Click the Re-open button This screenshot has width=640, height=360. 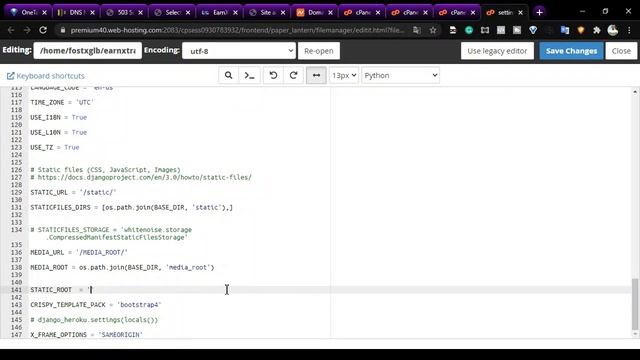click(x=319, y=51)
